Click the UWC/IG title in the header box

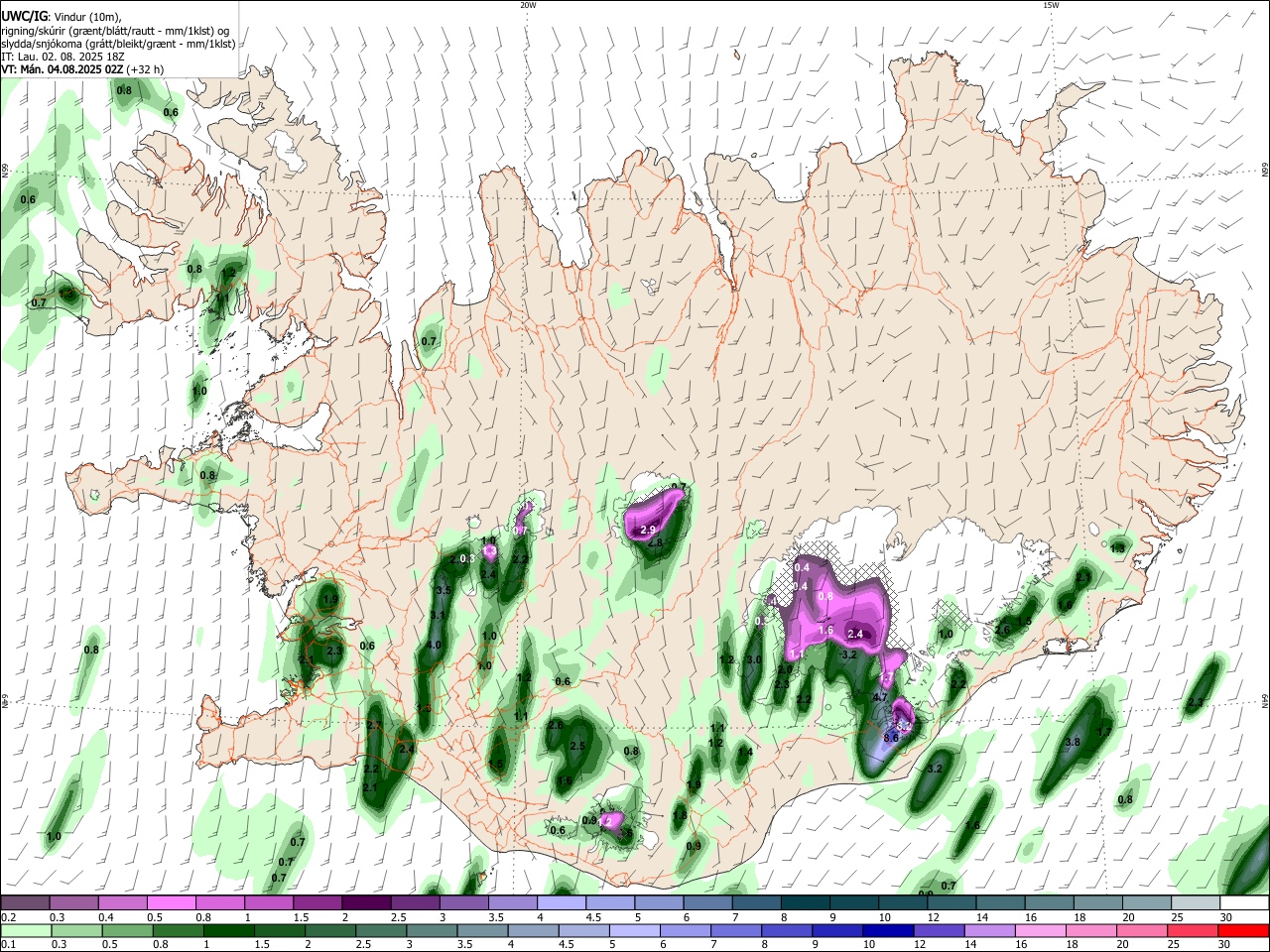[x=24, y=16]
